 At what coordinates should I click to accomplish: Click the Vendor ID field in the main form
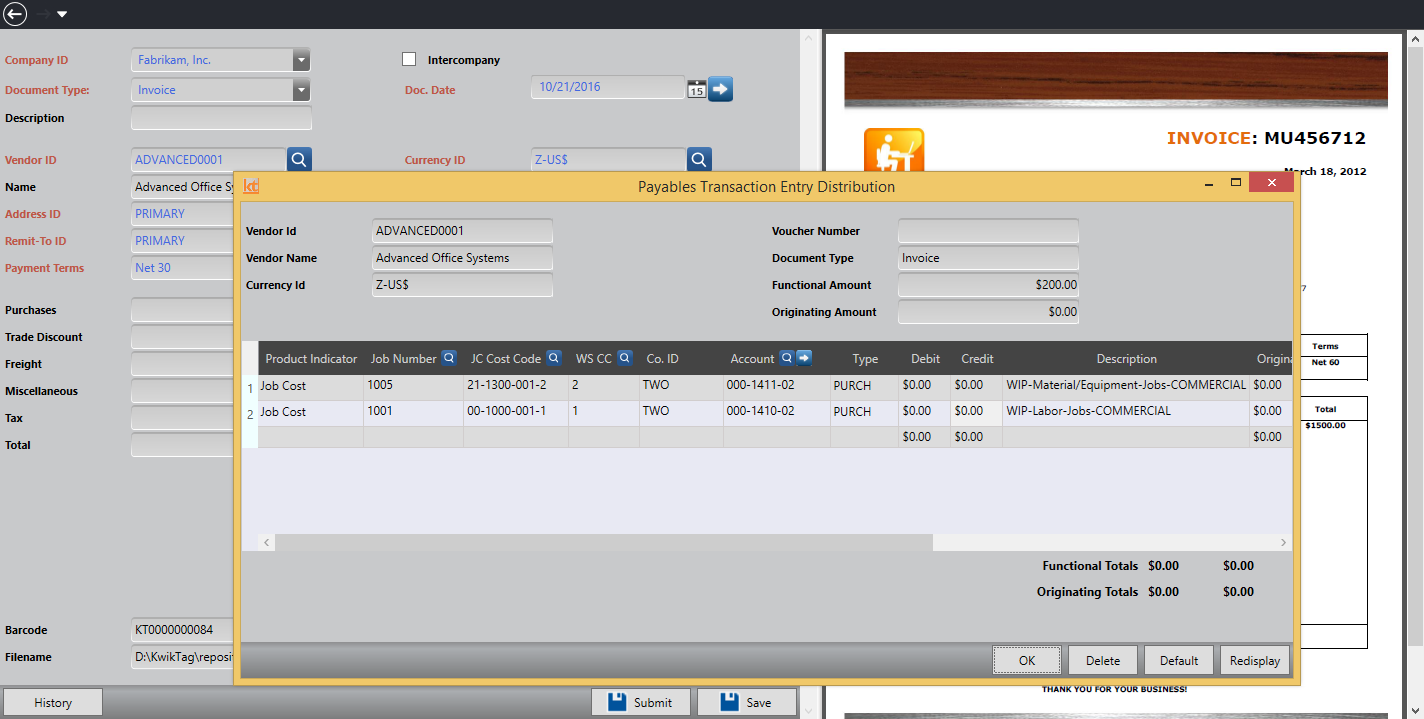pyautogui.click(x=209, y=159)
